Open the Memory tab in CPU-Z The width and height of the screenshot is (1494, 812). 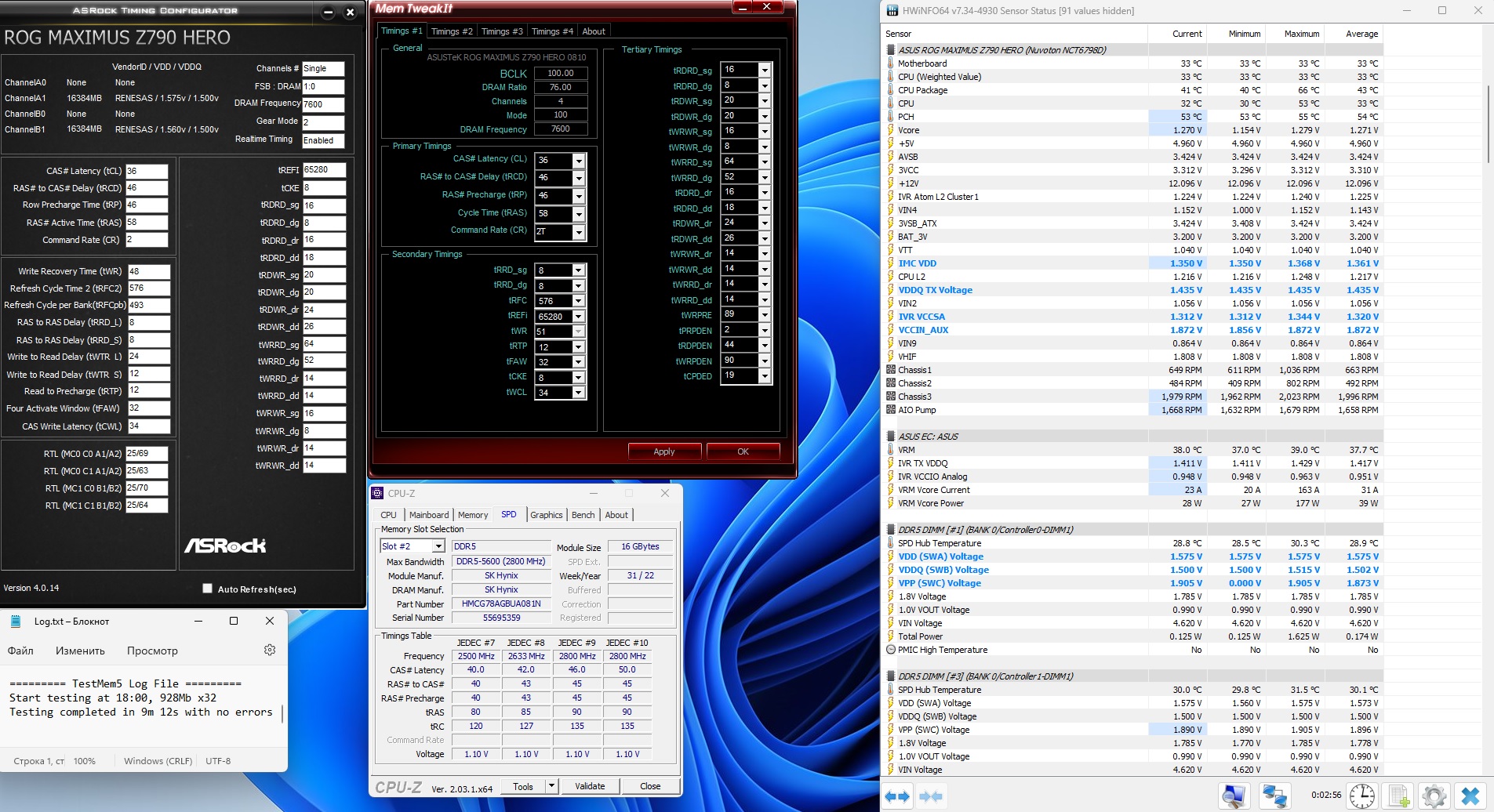473,515
